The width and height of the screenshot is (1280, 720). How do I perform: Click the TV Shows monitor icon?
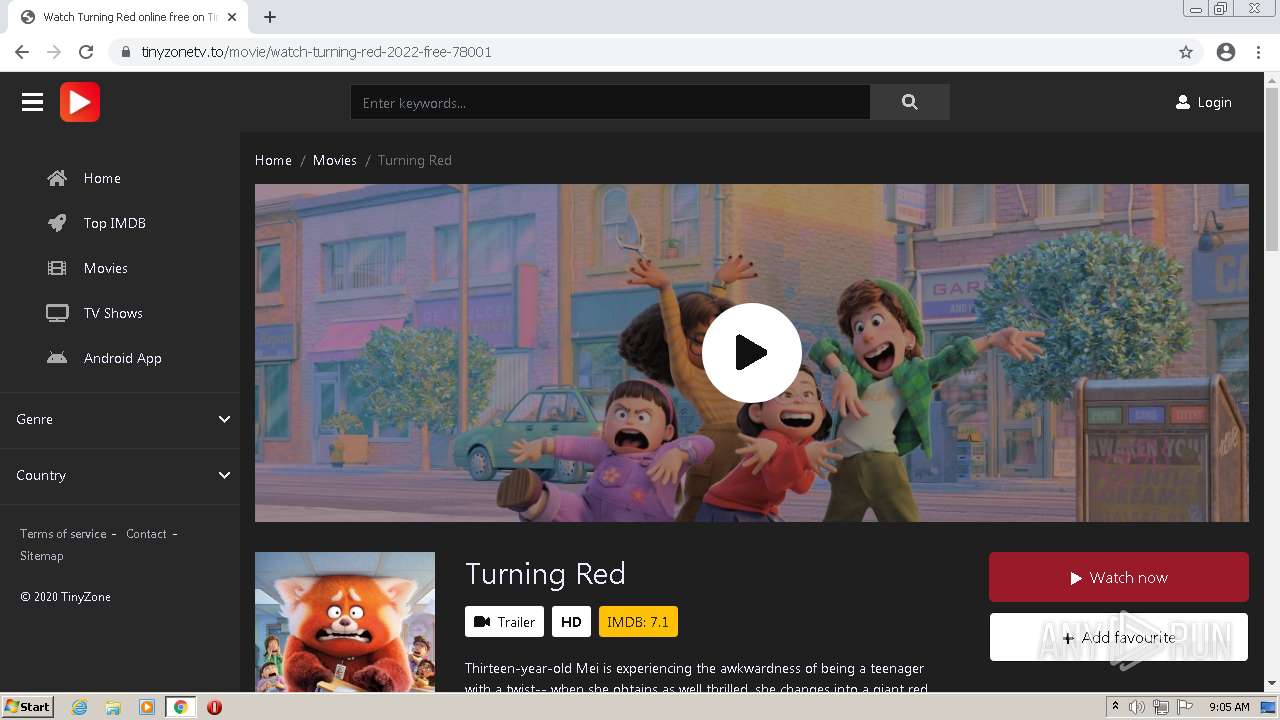[x=57, y=313]
